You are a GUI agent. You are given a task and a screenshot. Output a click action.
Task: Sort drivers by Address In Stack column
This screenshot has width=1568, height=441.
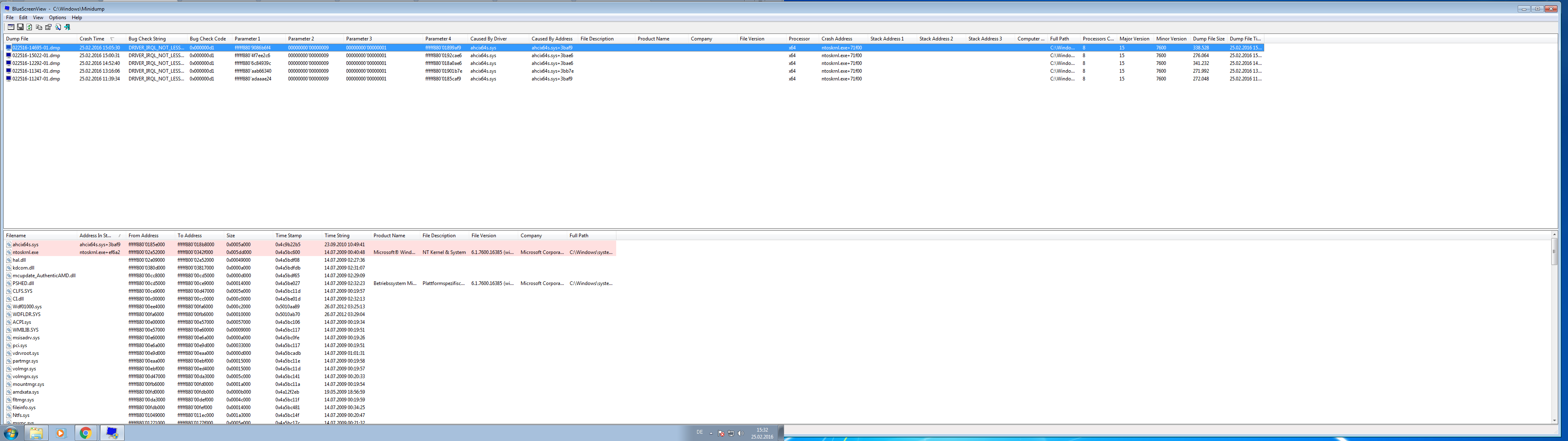pyautogui.click(x=96, y=236)
